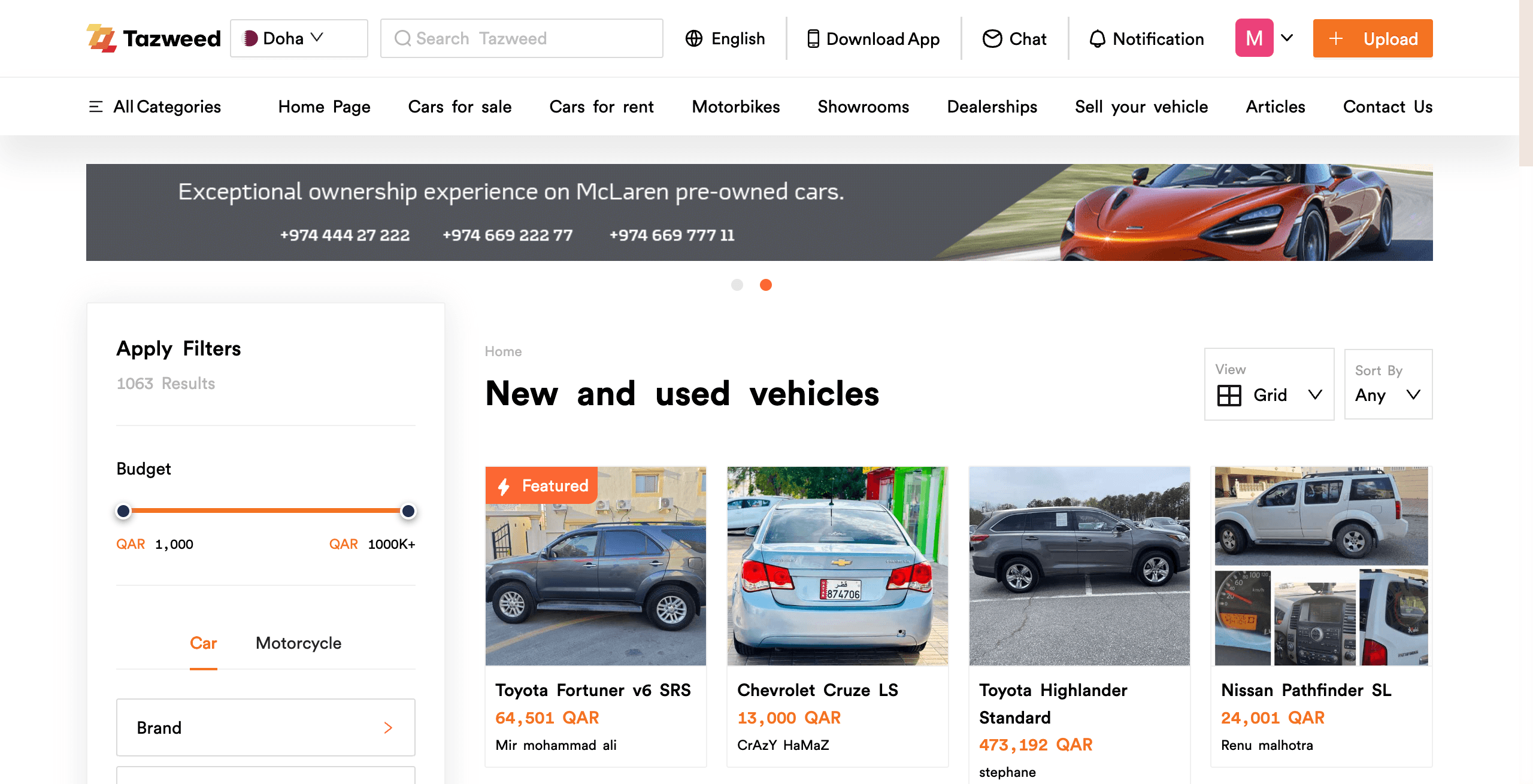Click the Grid view icon

[1229, 396]
